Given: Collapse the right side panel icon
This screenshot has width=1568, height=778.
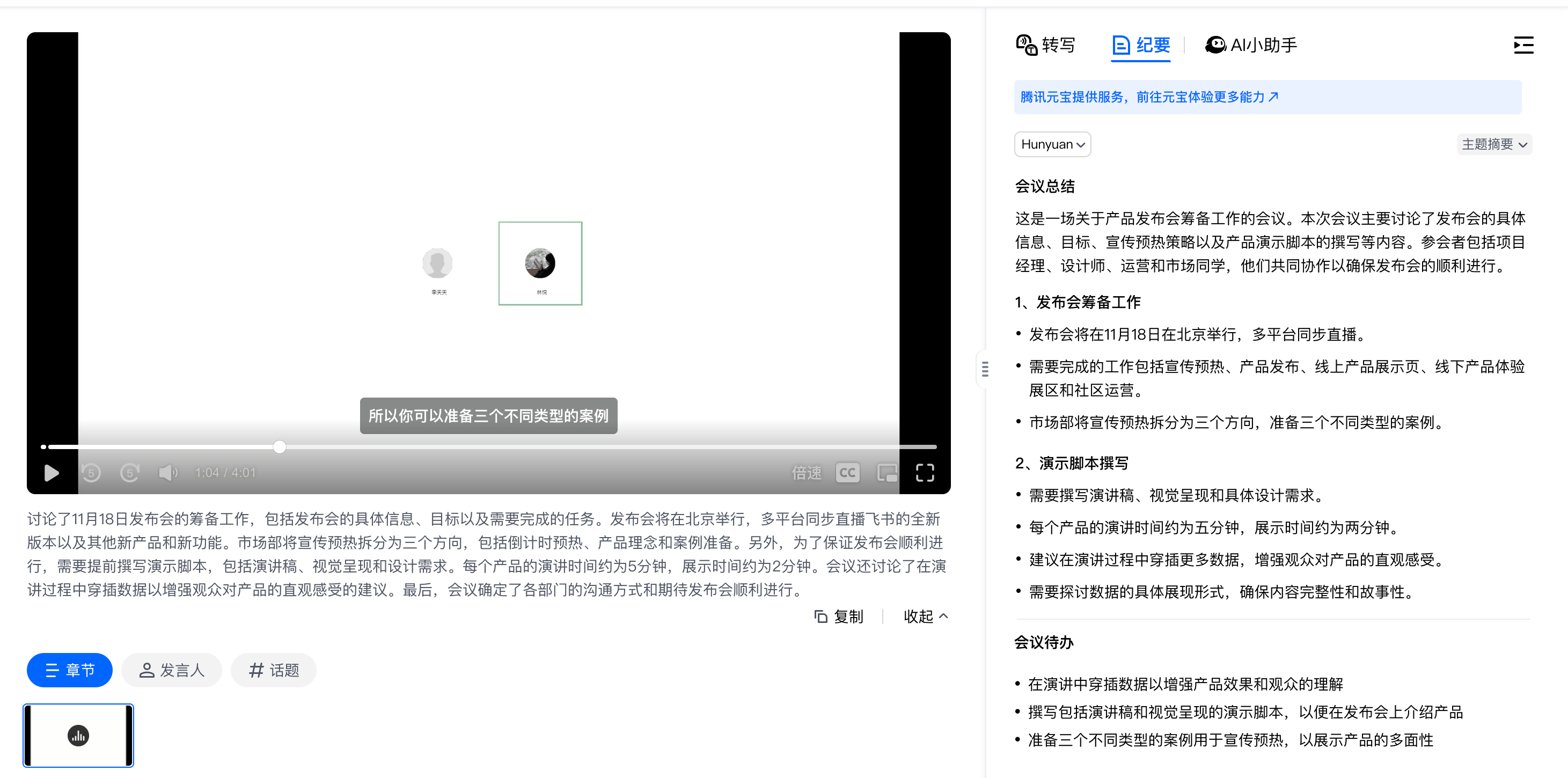Looking at the screenshot, I should point(1523,45).
